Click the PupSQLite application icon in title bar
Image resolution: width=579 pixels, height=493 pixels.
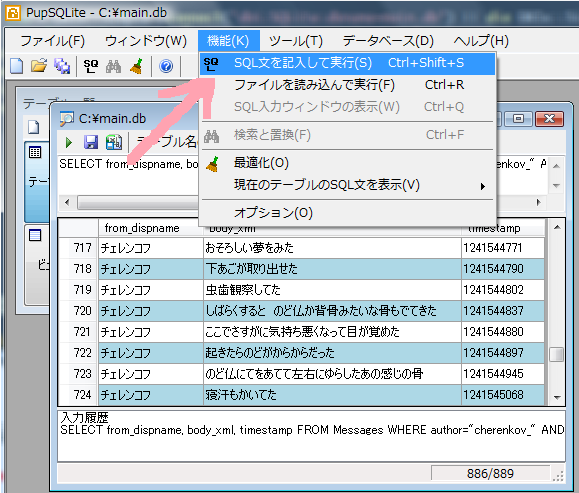13,13
